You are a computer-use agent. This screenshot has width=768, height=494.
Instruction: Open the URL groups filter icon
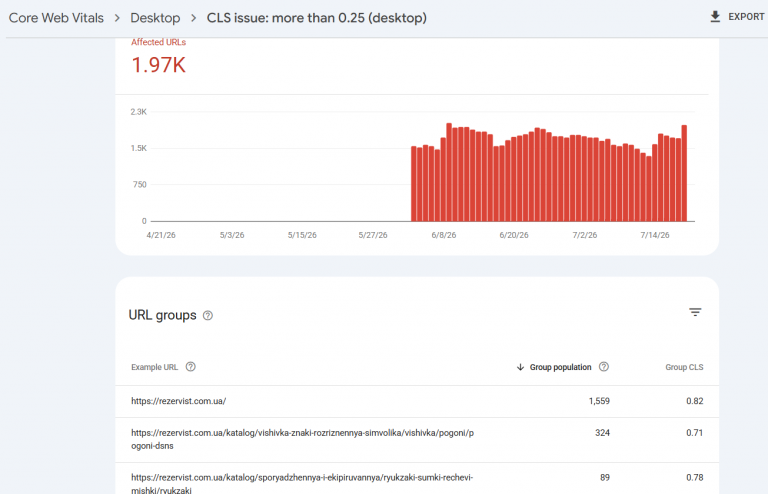[x=695, y=312]
